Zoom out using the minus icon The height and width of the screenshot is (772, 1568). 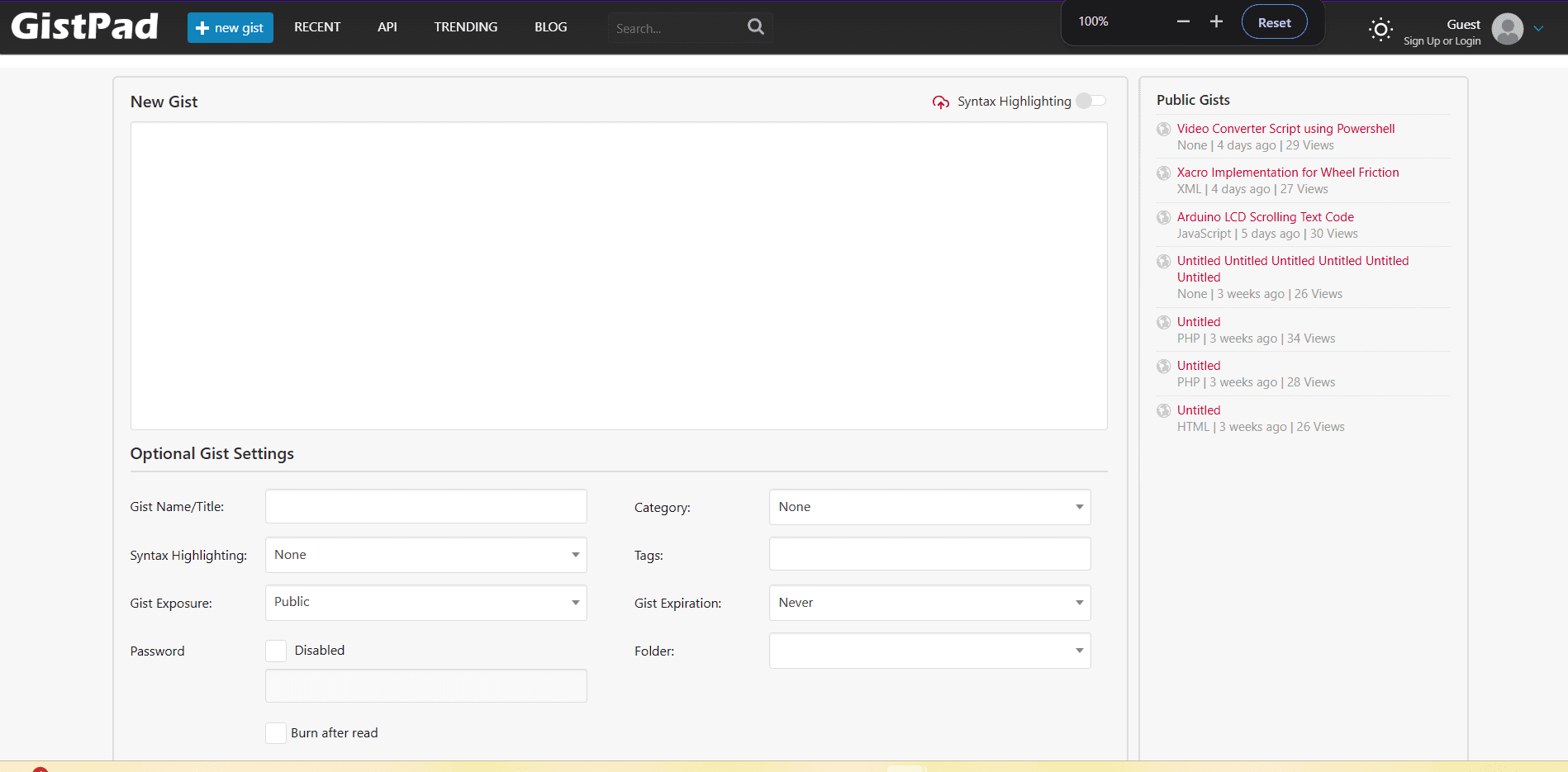tap(1183, 21)
